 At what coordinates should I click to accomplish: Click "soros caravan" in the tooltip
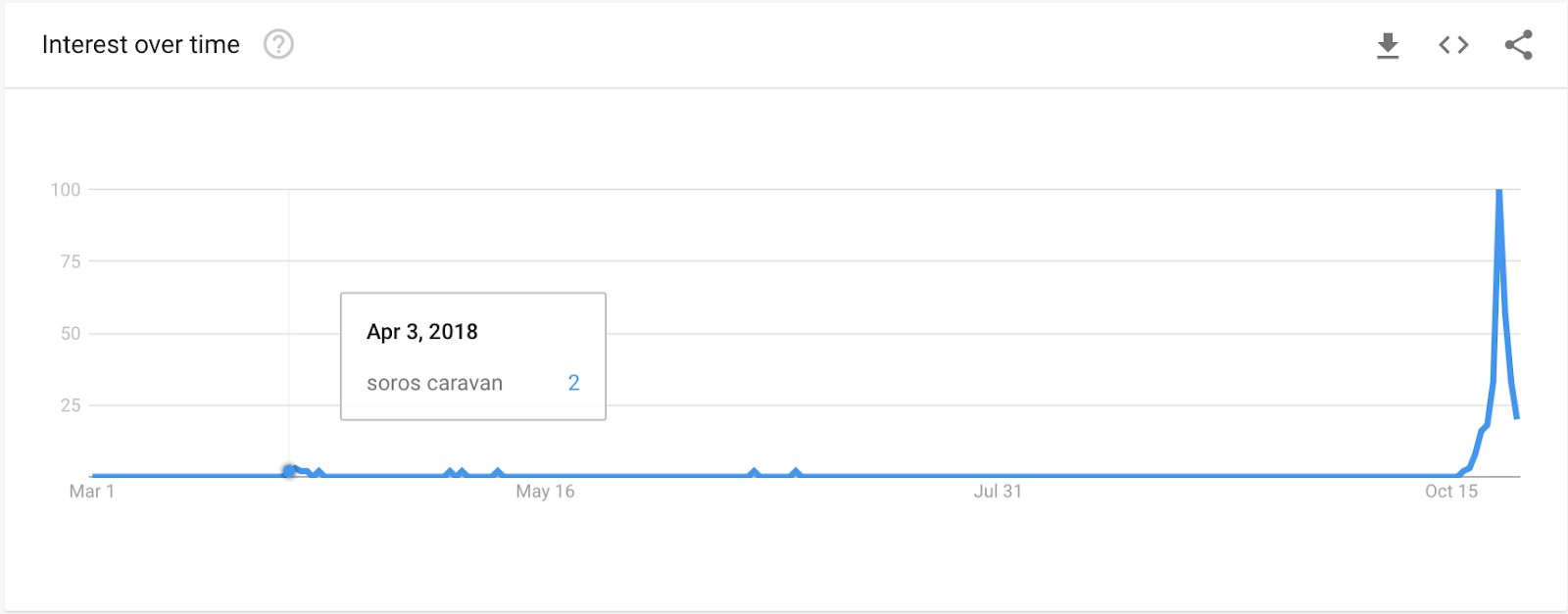(x=434, y=383)
